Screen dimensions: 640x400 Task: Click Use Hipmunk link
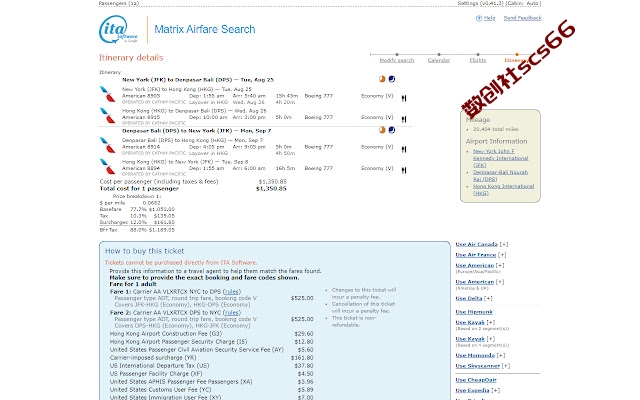[x=474, y=312]
